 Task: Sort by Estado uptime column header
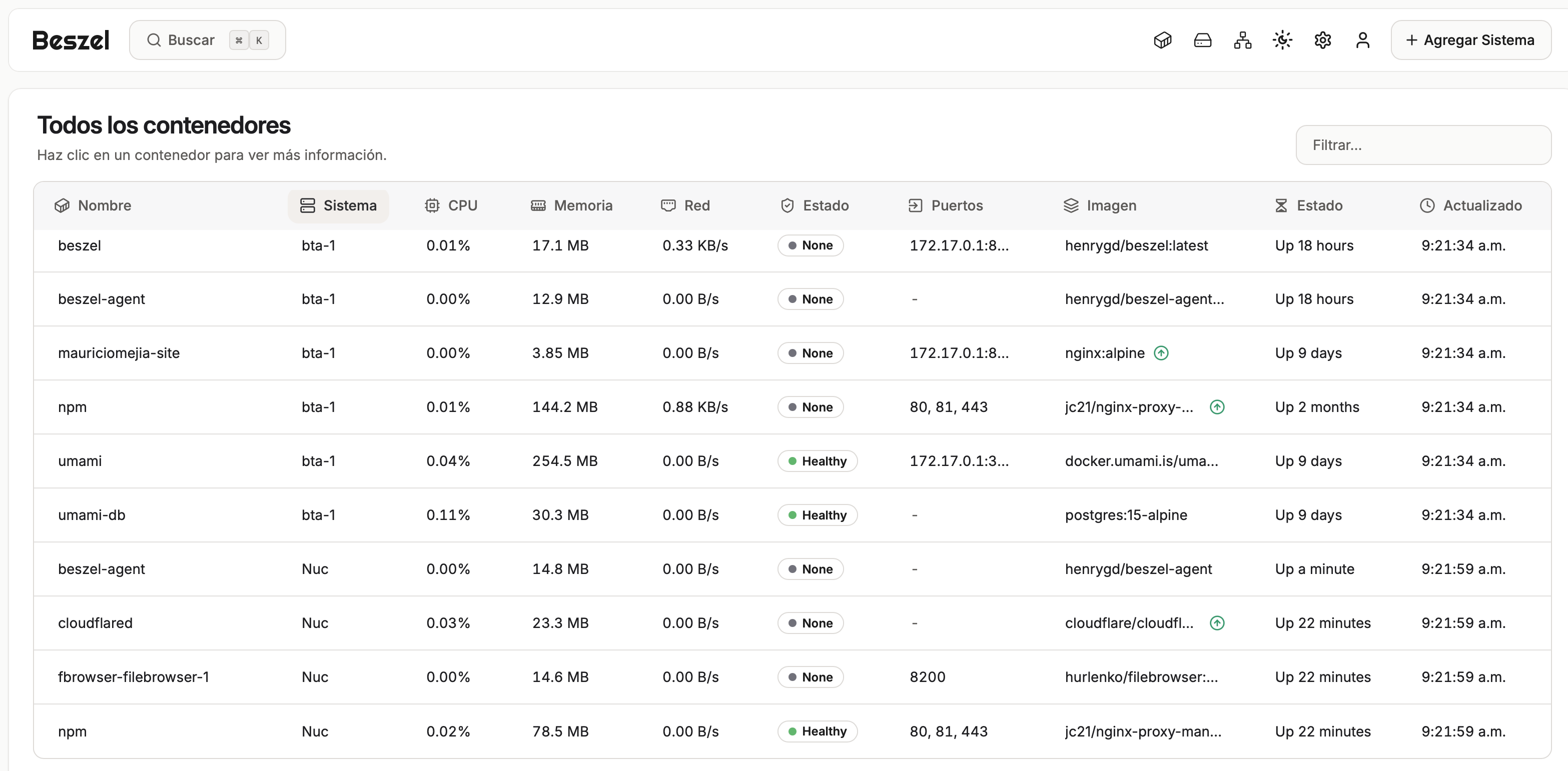tap(1309, 205)
